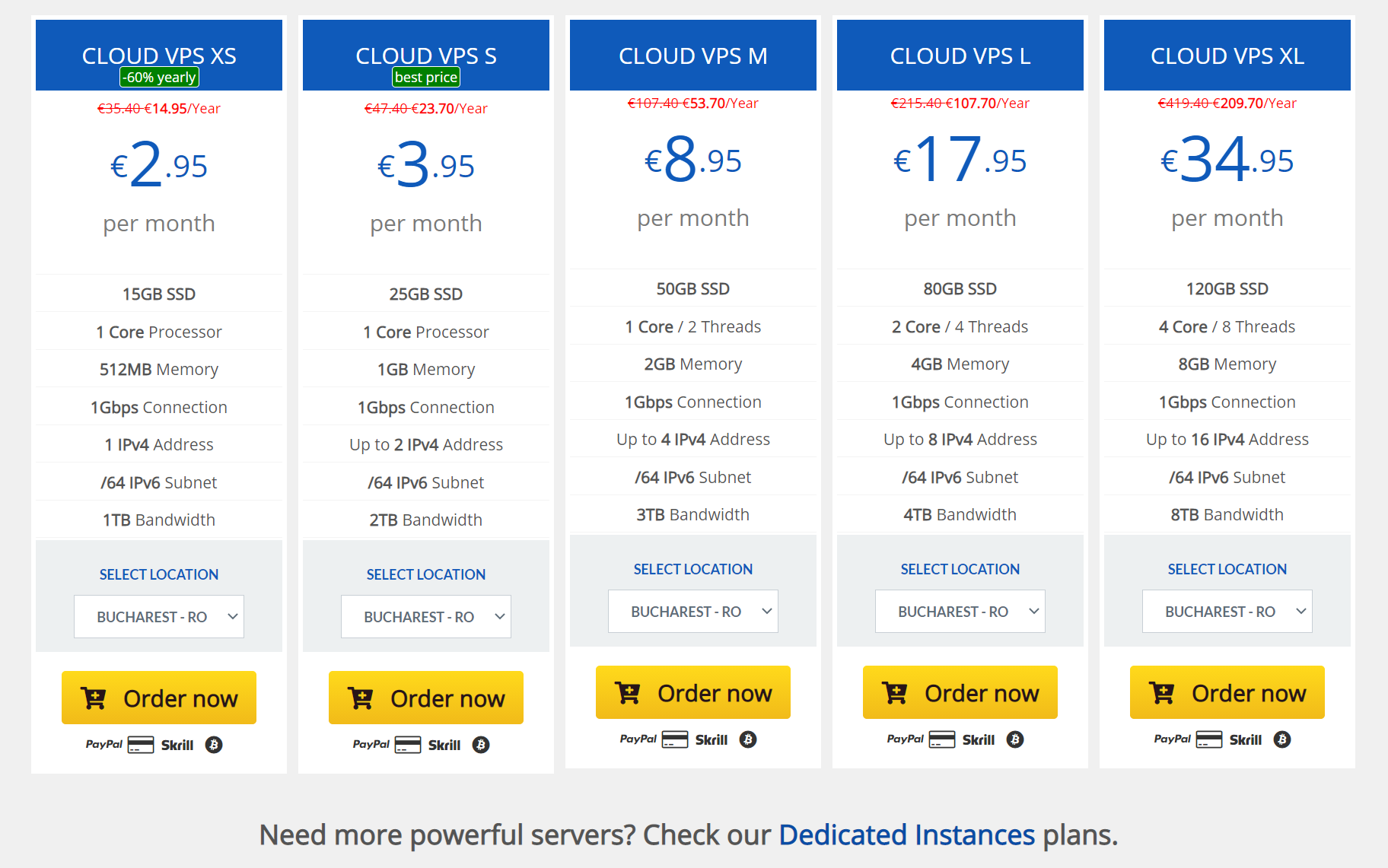Image resolution: width=1388 pixels, height=868 pixels.
Task: Order the Cloud VPS M plan
Action: coord(693,693)
